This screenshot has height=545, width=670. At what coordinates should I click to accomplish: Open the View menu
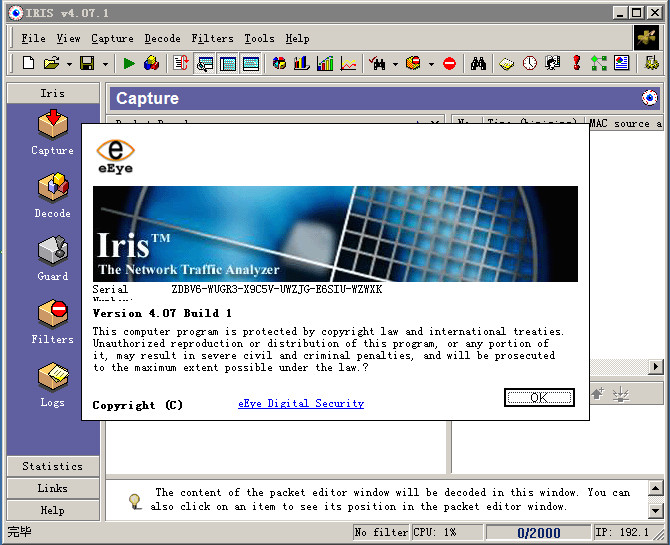pyautogui.click(x=68, y=38)
